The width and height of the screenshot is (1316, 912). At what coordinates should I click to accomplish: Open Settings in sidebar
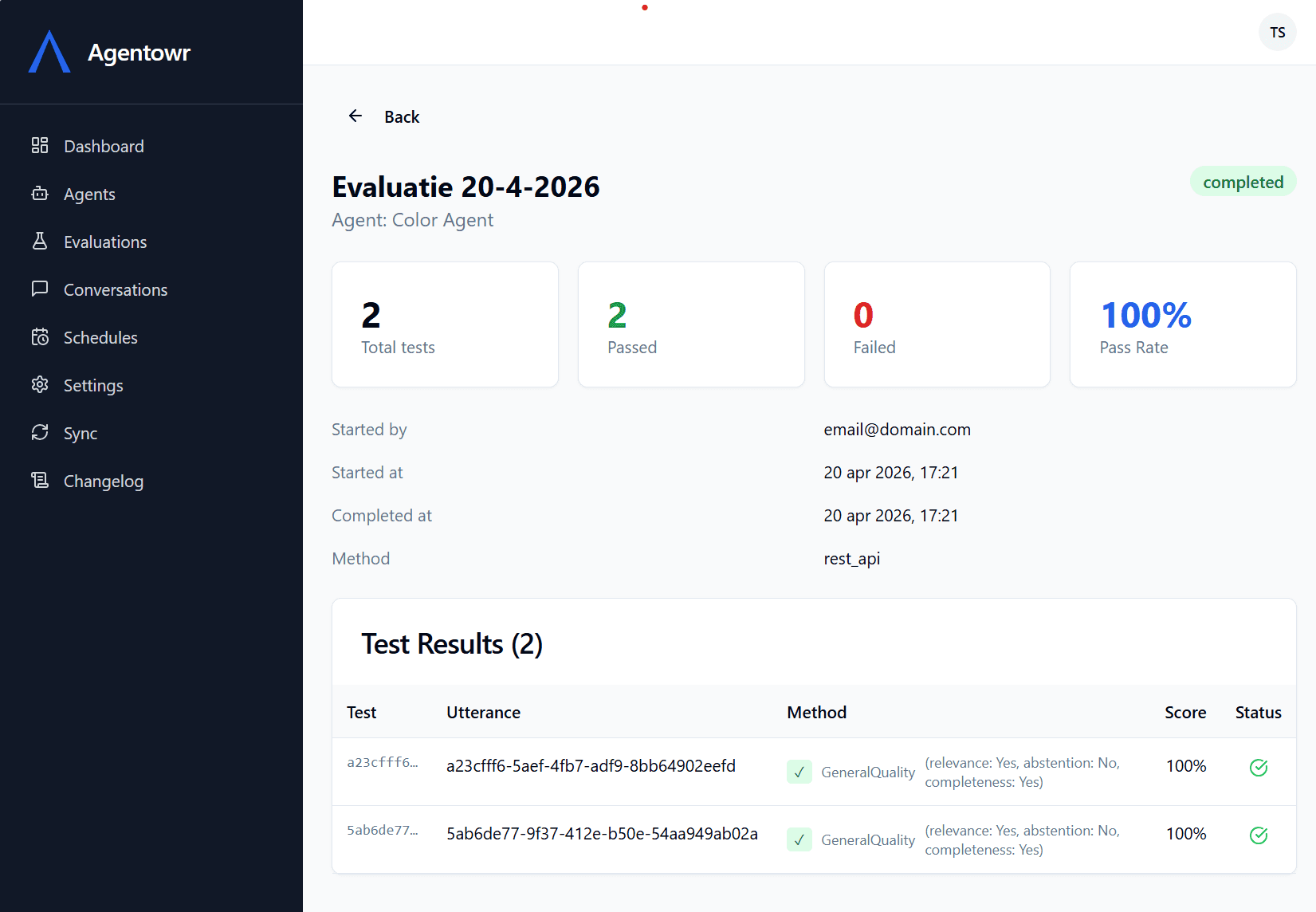point(151,385)
